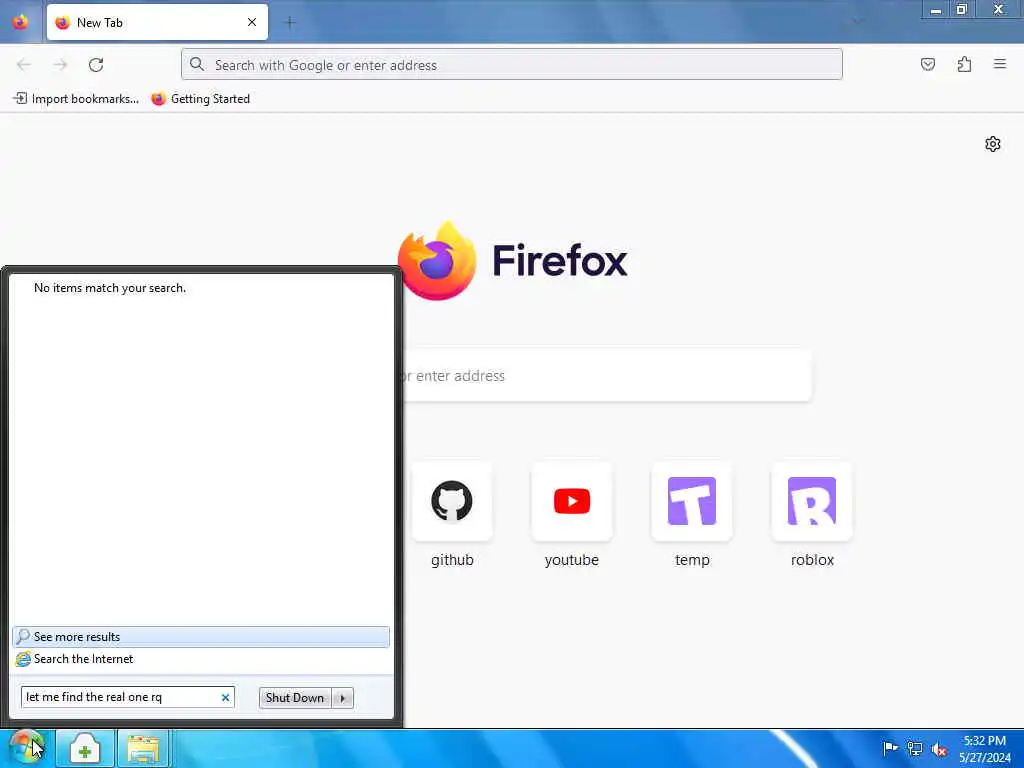Select See more results in Start menu
Viewport: 1024px width, 768px height.
click(201, 637)
